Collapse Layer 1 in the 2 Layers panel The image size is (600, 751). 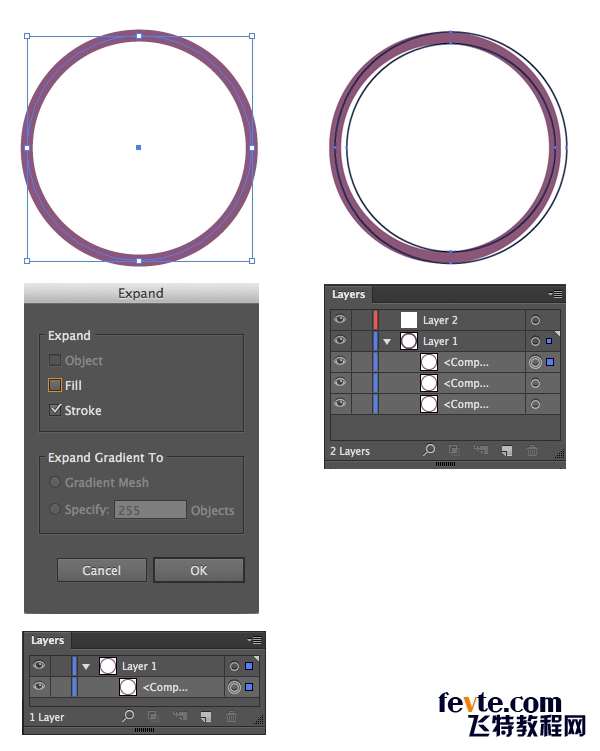click(387, 342)
